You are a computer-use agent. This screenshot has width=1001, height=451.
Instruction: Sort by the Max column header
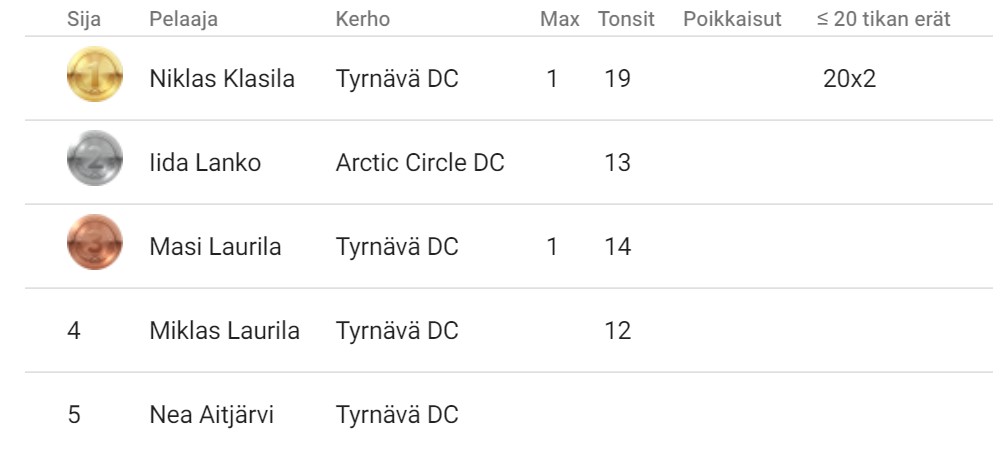[560, 19]
